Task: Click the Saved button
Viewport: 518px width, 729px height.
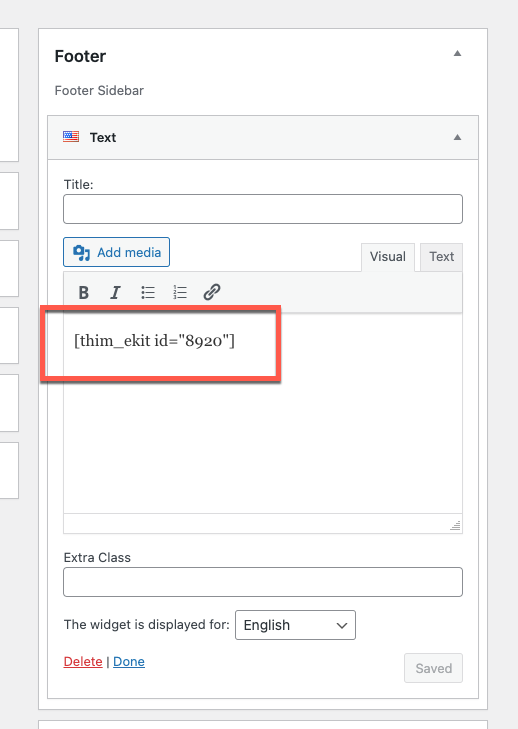Action: click(x=433, y=668)
